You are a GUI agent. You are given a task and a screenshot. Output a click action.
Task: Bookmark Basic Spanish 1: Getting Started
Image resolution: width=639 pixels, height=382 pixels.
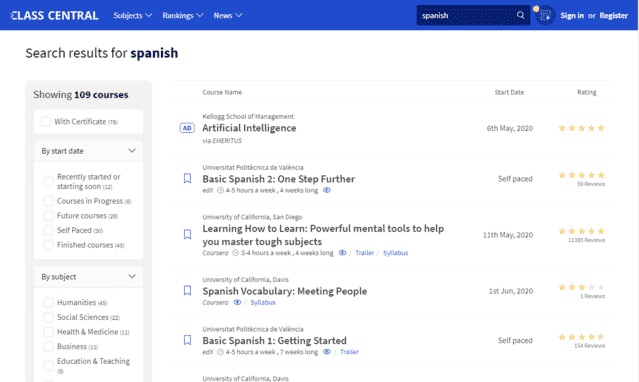tap(187, 340)
